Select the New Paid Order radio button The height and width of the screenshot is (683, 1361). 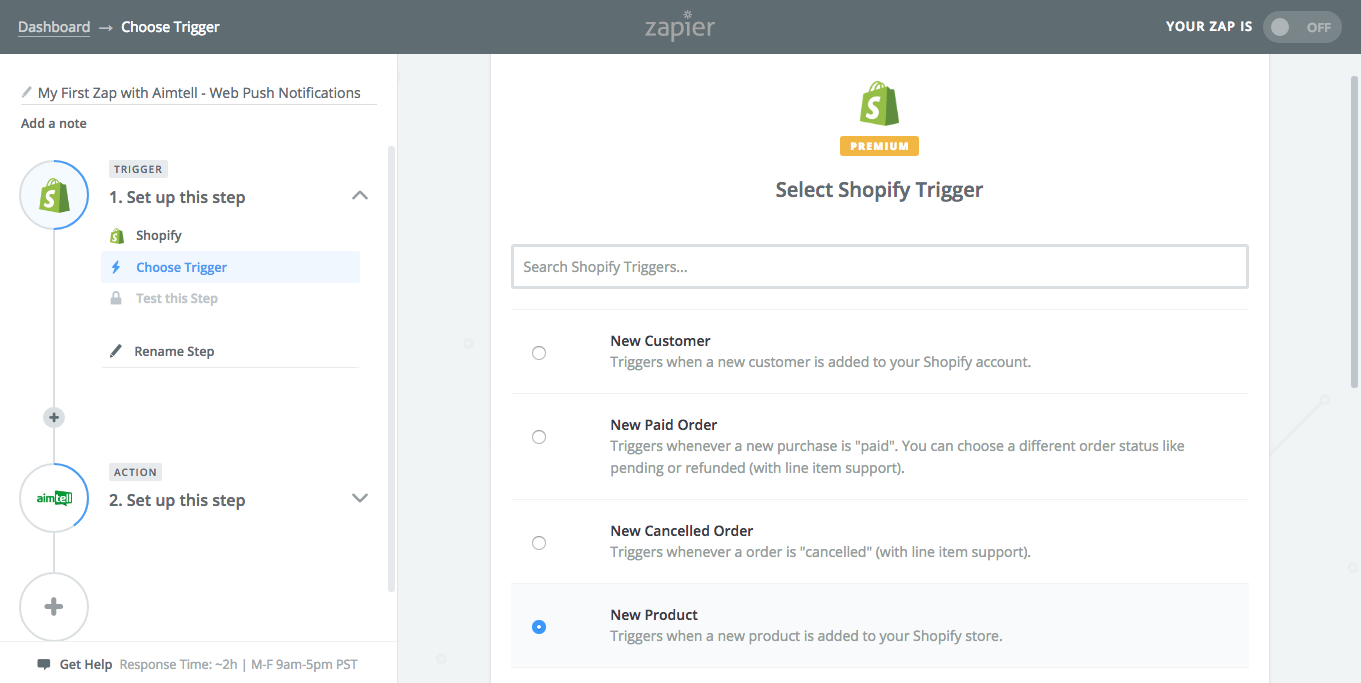pos(539,437)
